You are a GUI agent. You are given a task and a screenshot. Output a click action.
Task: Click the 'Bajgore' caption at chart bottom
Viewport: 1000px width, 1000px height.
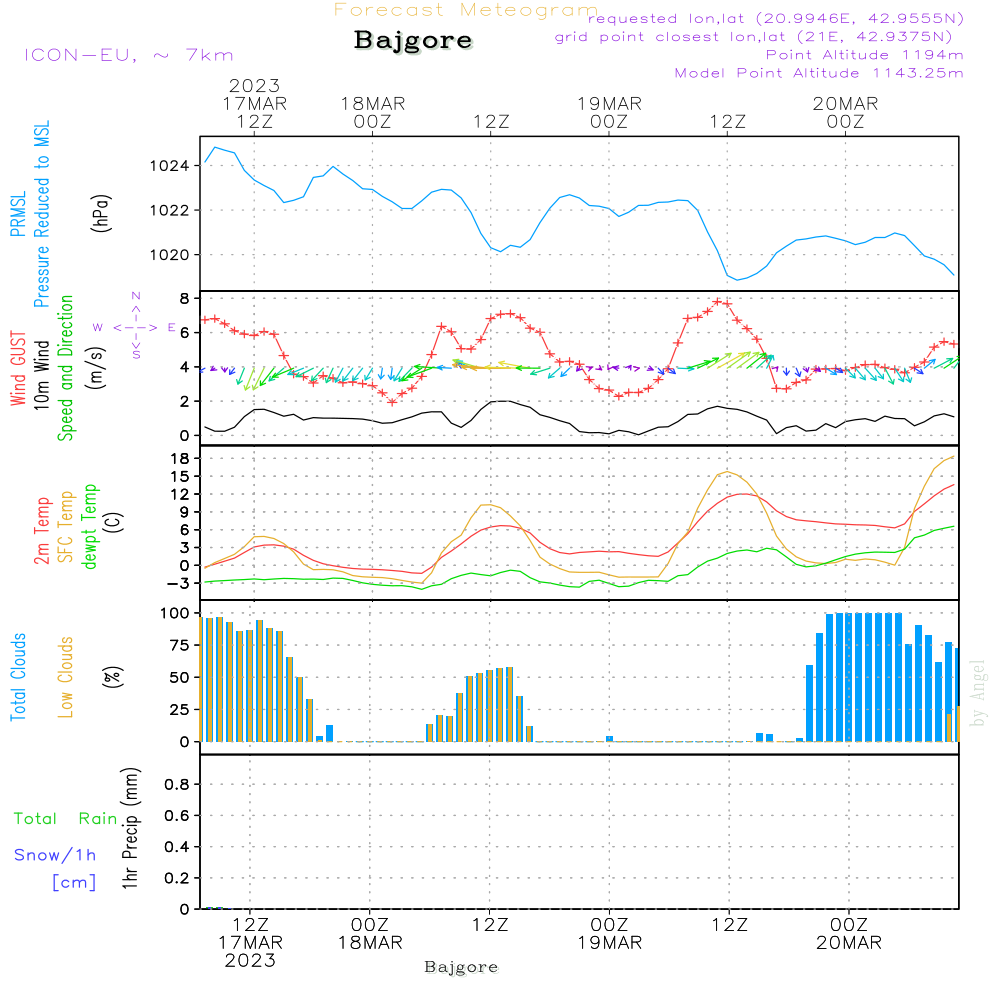[x=461, y=967]
